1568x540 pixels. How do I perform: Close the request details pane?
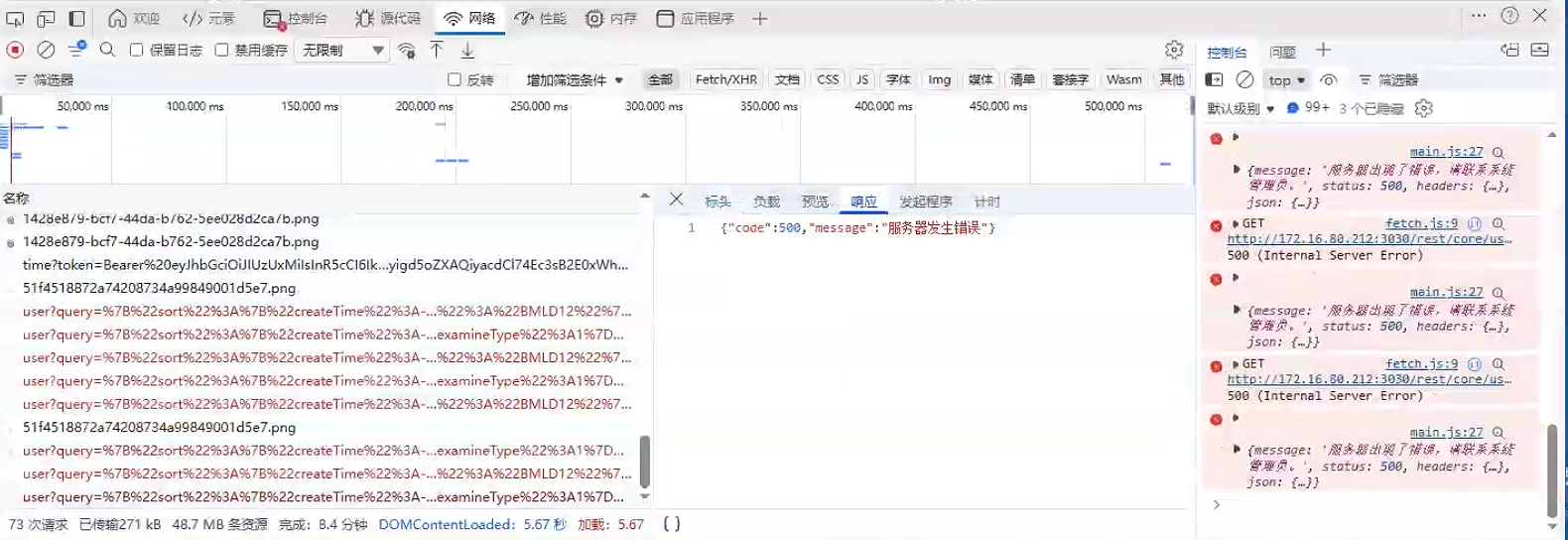tap(676, 200)
